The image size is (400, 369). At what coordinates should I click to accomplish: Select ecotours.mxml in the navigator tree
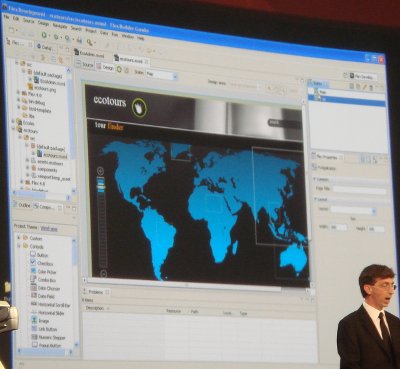coord(52,155)
